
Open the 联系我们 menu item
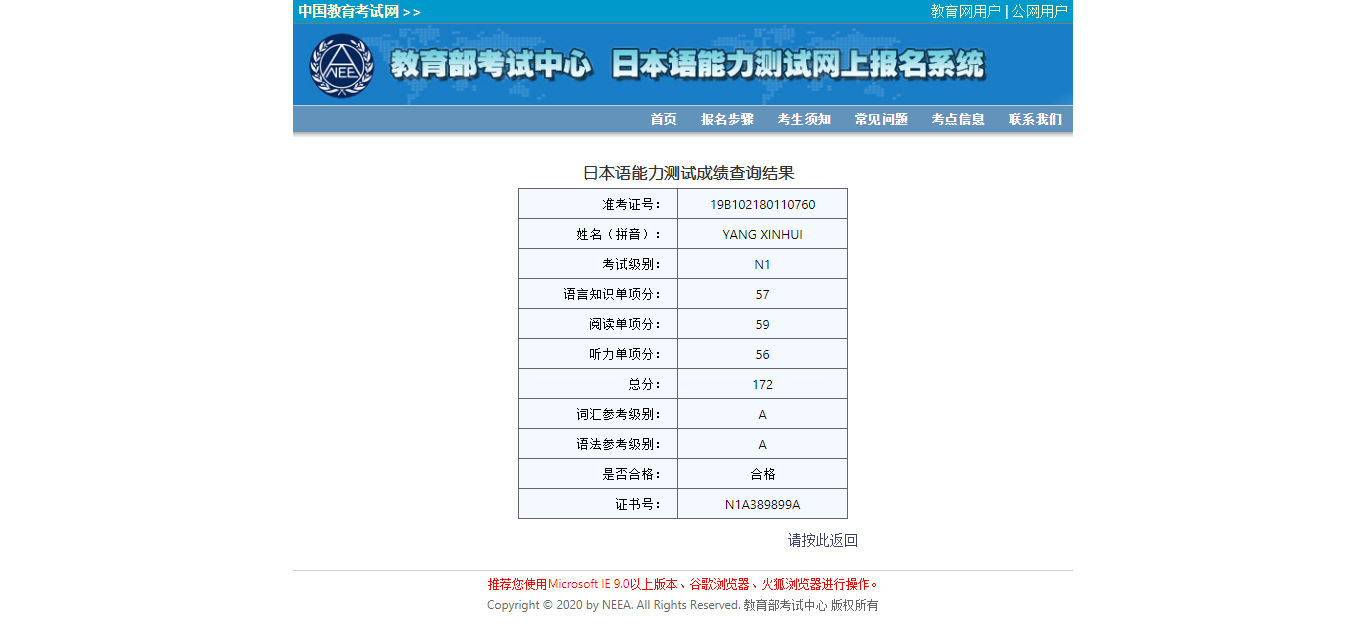1035,119
